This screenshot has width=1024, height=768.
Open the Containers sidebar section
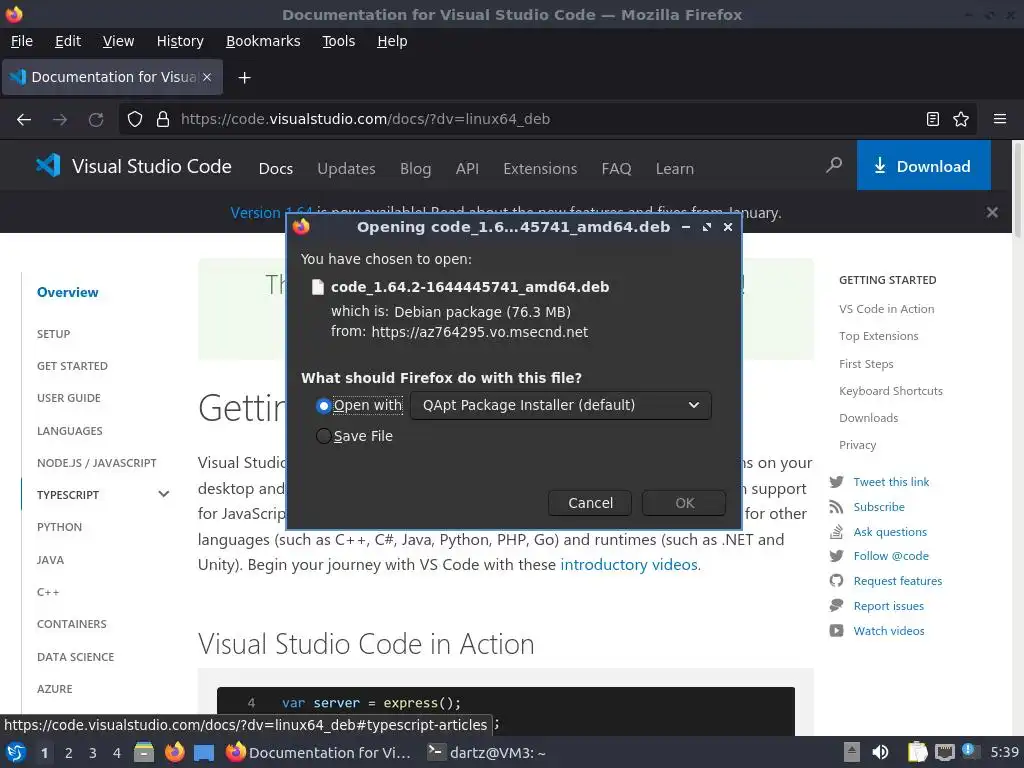[x=71, y=624]
